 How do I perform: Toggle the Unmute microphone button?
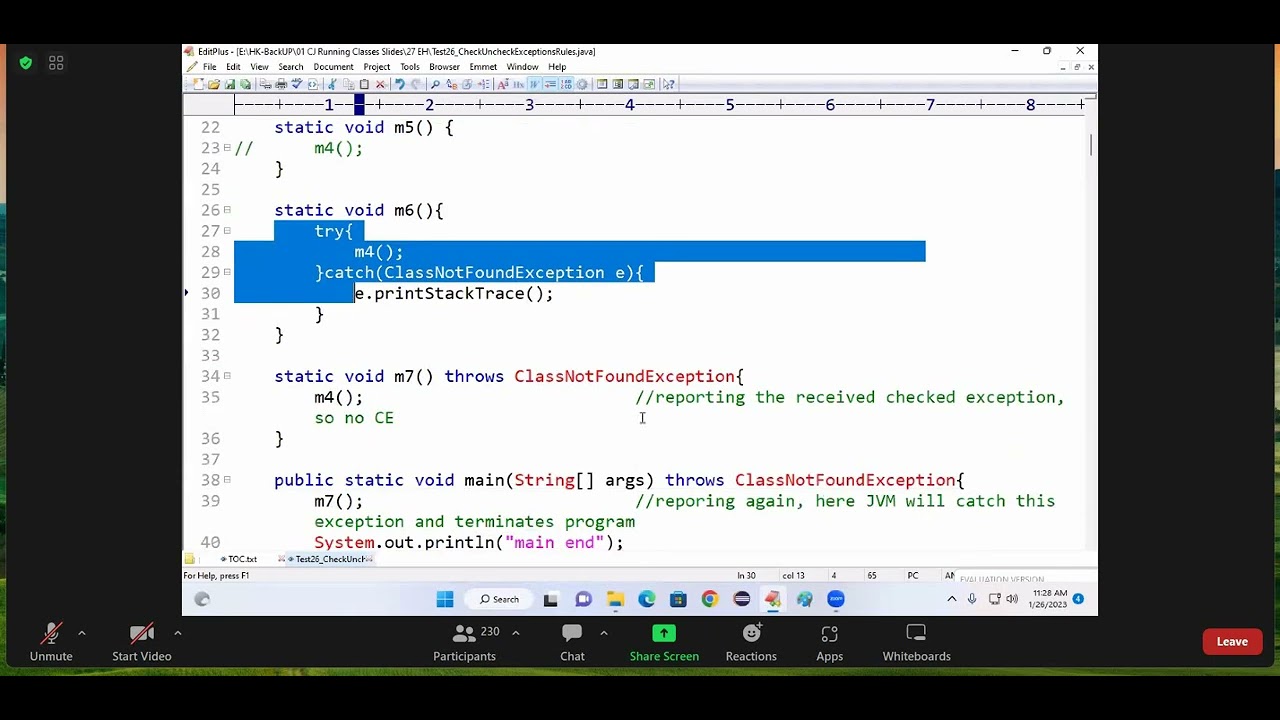coord(51,642)
